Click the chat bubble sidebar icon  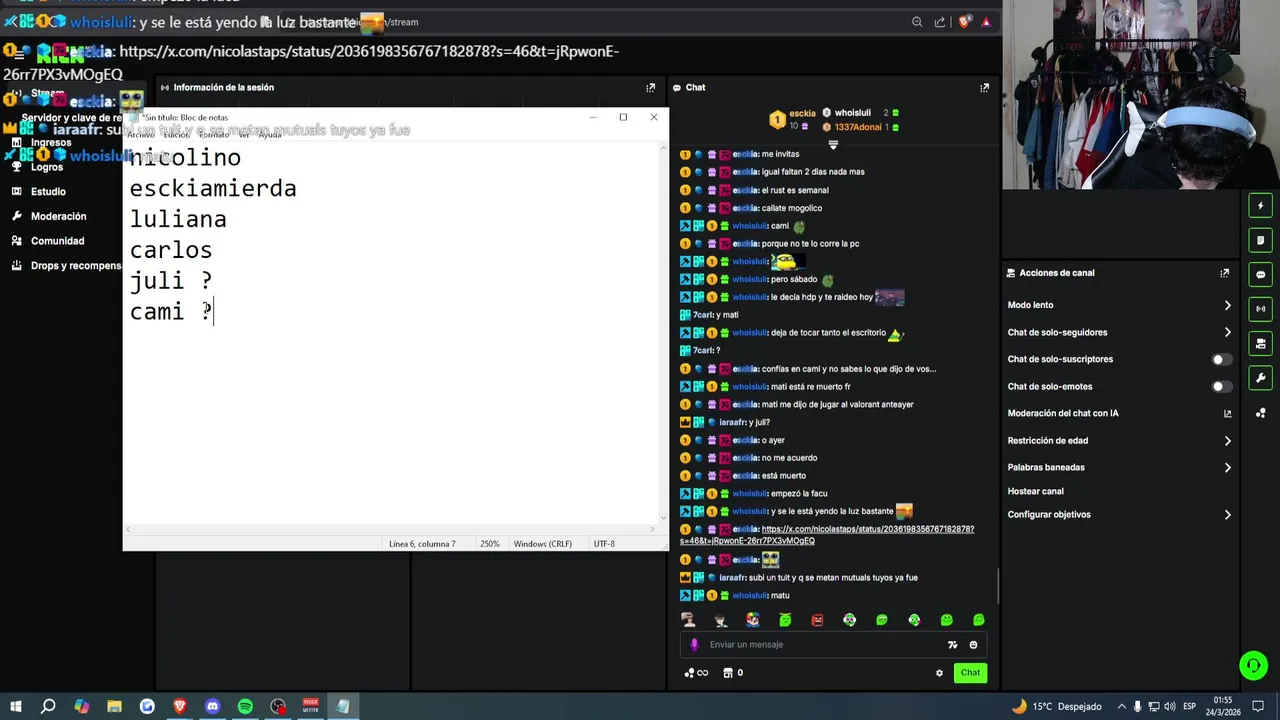[1260, 275]
